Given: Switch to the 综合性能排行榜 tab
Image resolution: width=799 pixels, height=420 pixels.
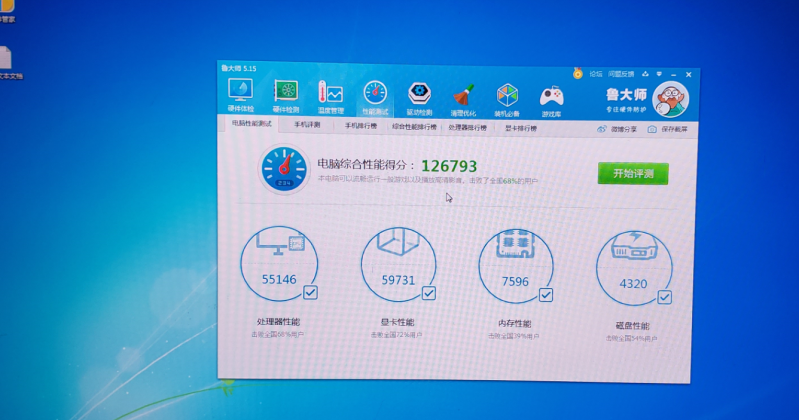Looking at the screenshot, I should tap(414, 127).
